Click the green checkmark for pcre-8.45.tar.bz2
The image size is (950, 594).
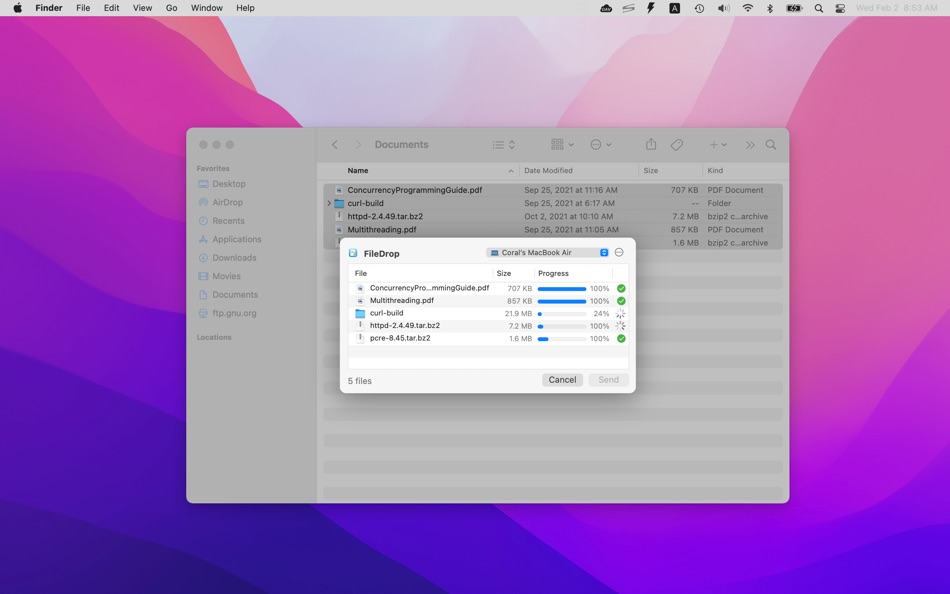pyautogui.click(x=621, y=339)
